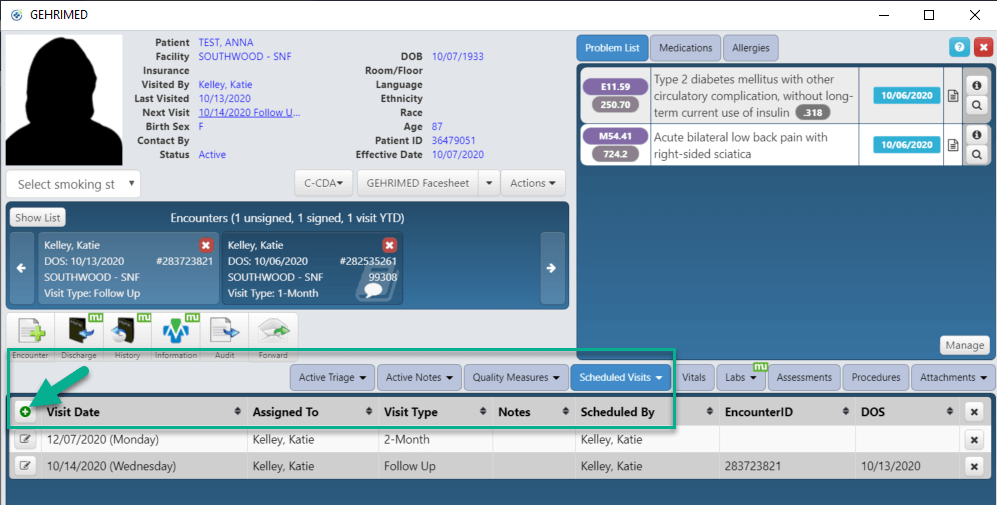Open the Quality Measures dropdown
Viewport: 997px width, 505px height.
point(516,377)
